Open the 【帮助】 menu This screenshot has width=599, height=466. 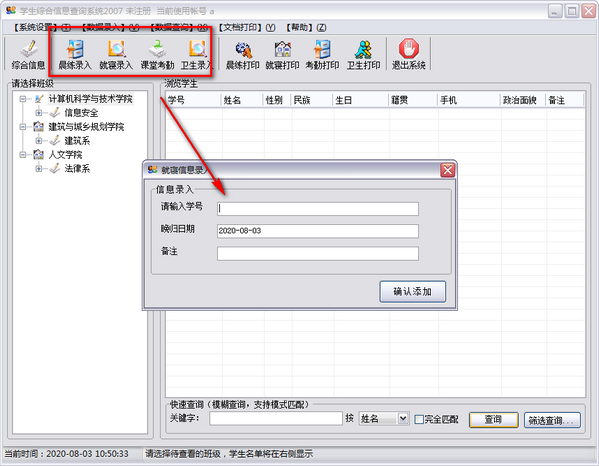[x=306, y=28]
